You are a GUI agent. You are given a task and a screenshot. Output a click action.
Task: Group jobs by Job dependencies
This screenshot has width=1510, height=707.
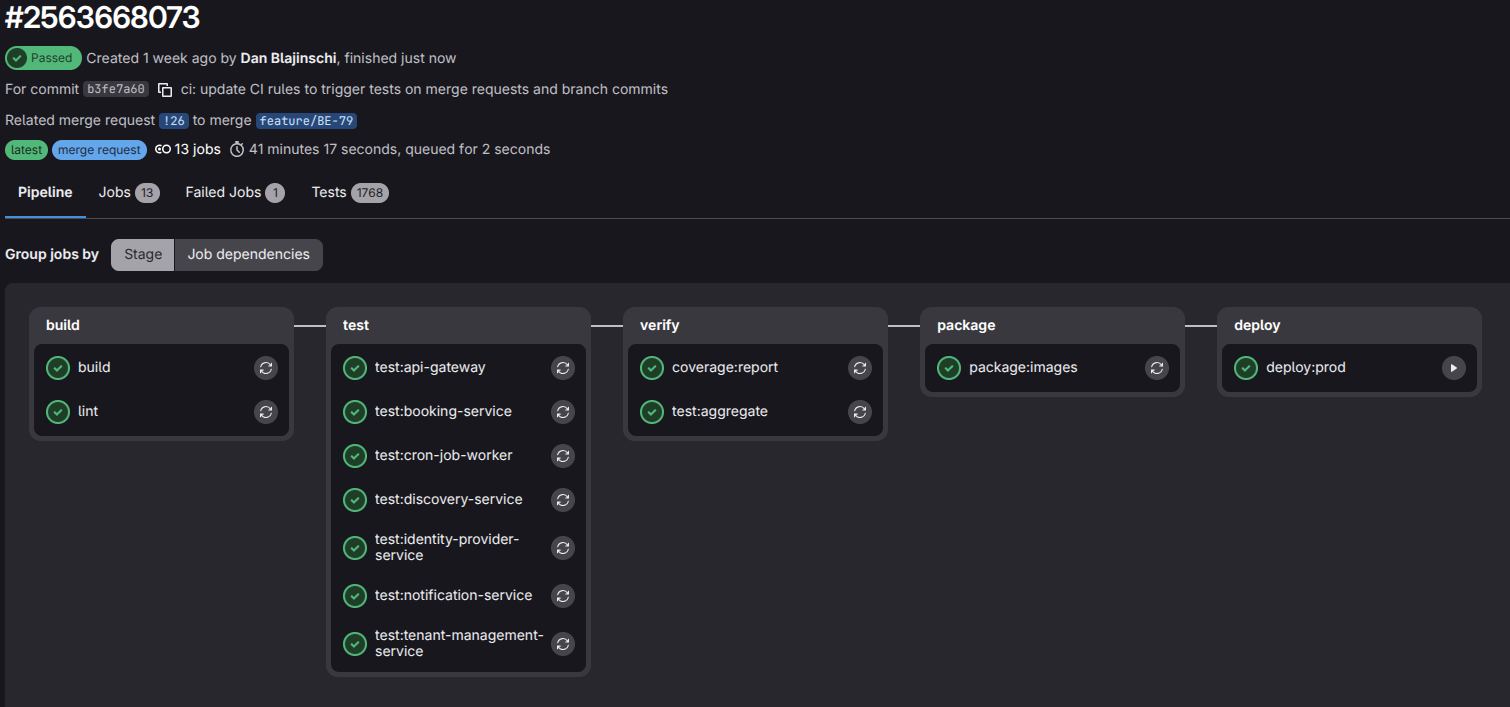249,254
